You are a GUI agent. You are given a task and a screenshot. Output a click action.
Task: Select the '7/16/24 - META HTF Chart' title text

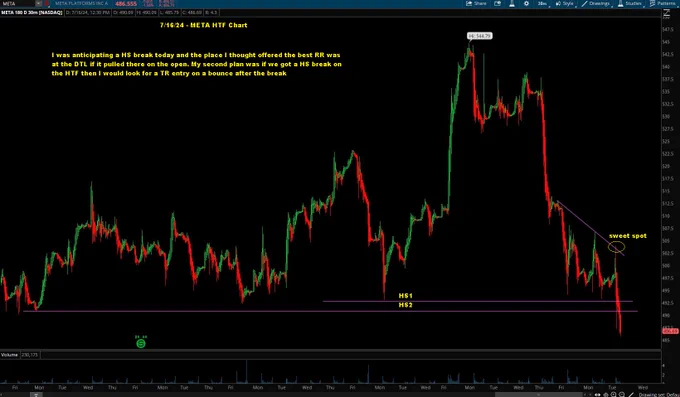point(203,25)
